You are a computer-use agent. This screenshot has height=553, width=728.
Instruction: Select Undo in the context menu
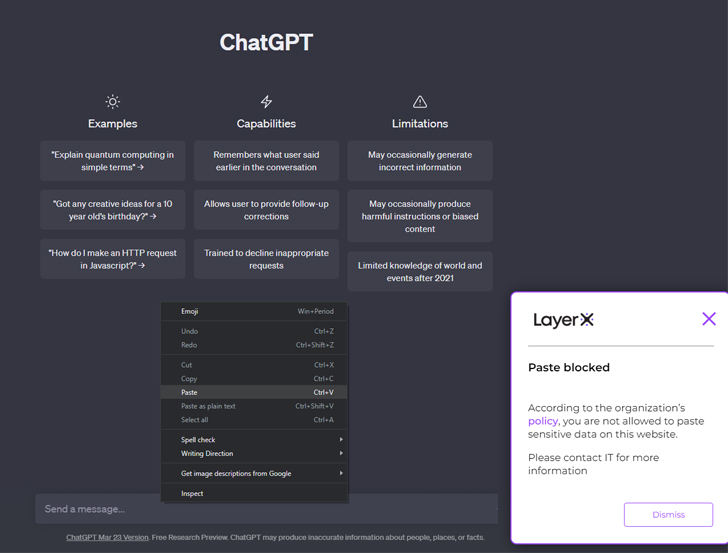tap(254, 331)
